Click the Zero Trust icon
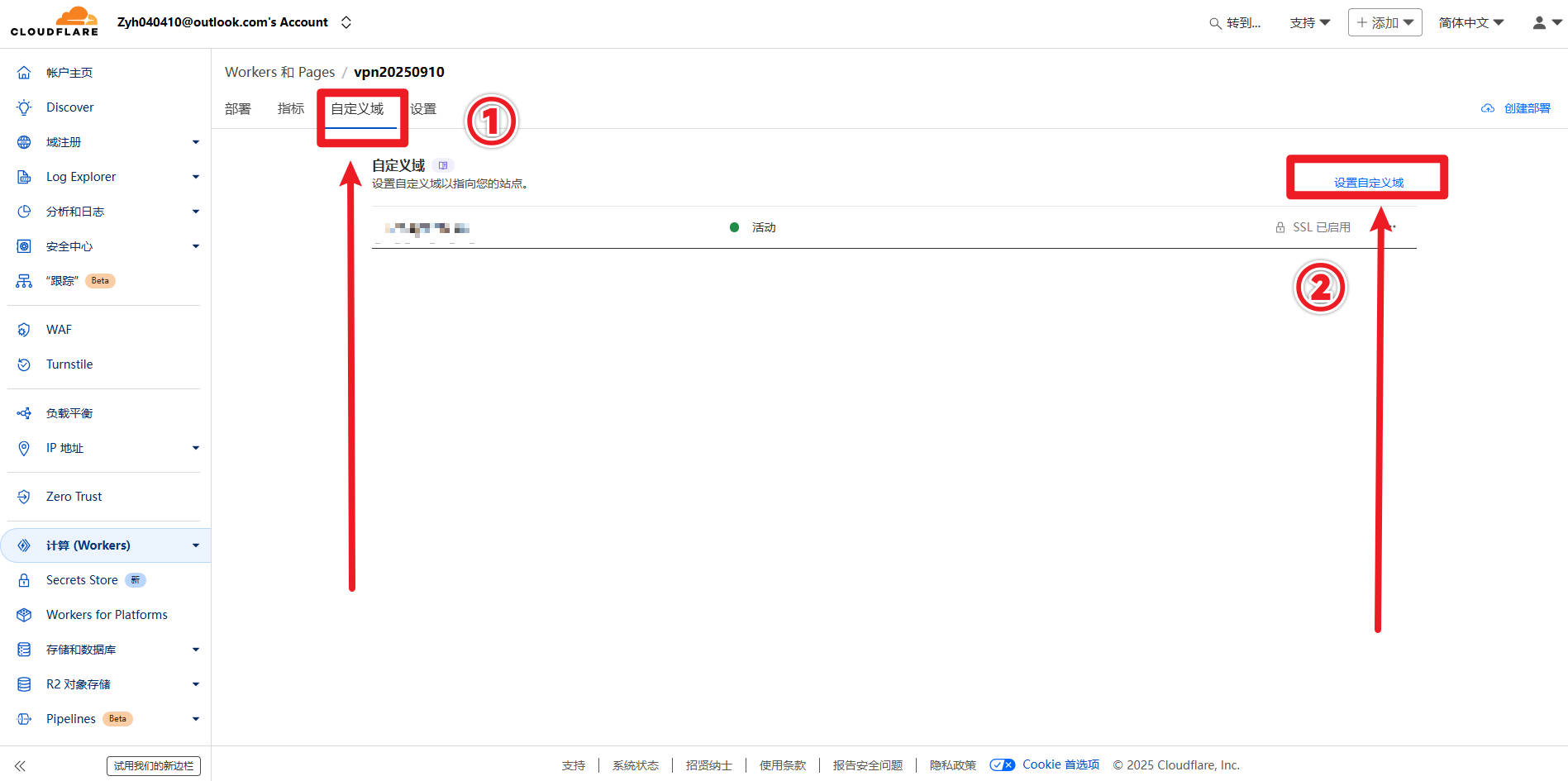The height and width of the screenshot is (781, 1568). (24, 497)
